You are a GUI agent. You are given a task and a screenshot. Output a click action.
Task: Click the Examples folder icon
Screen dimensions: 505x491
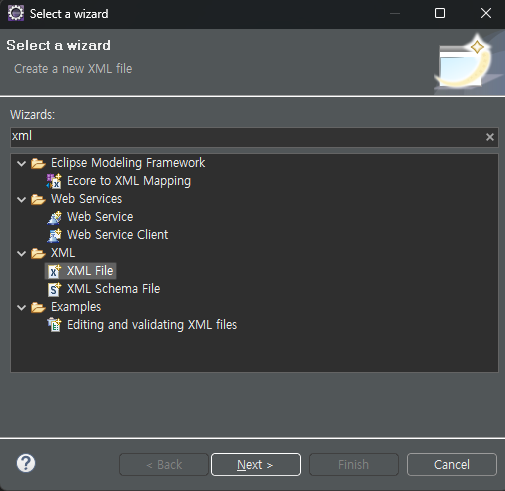click(38, 307)
